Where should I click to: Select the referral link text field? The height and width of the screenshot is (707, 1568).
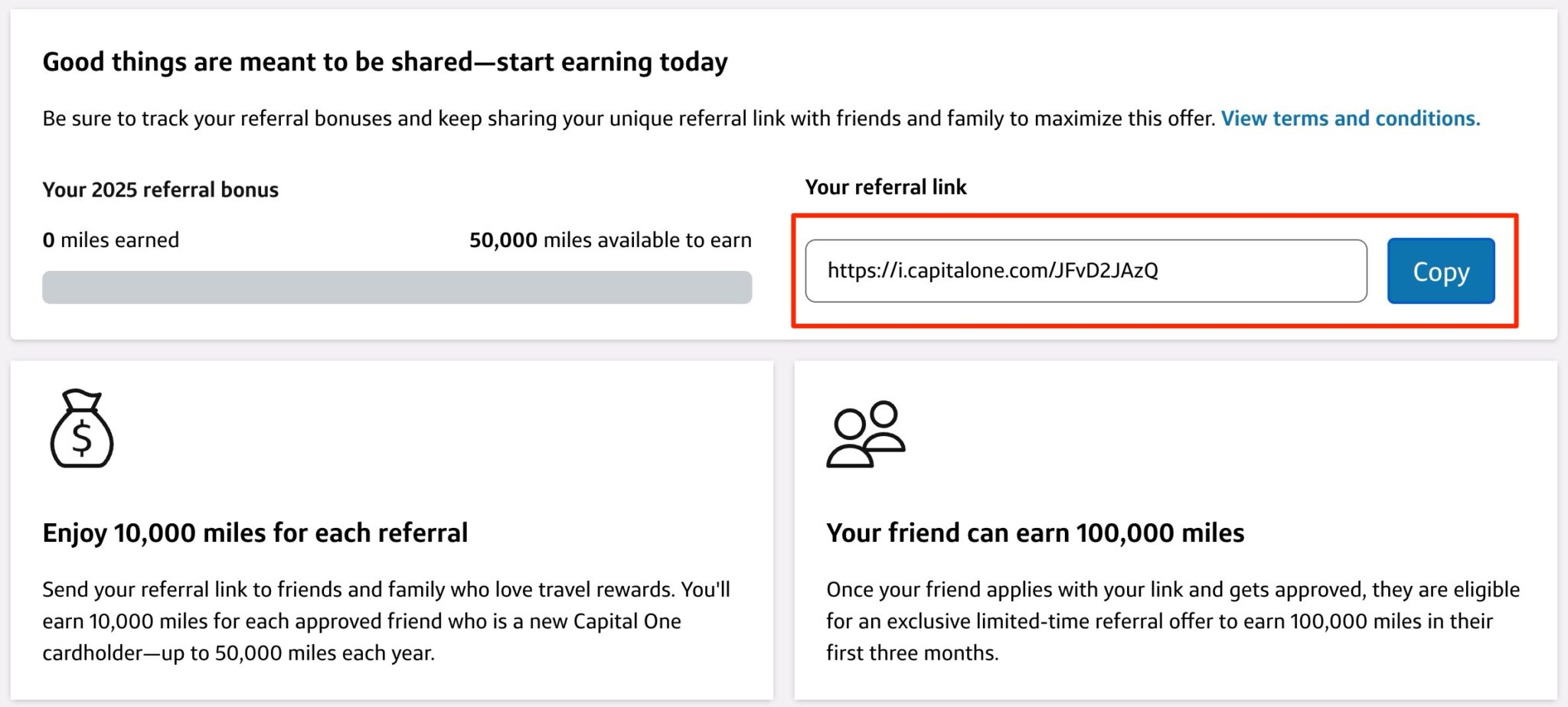click(1087, 272)
